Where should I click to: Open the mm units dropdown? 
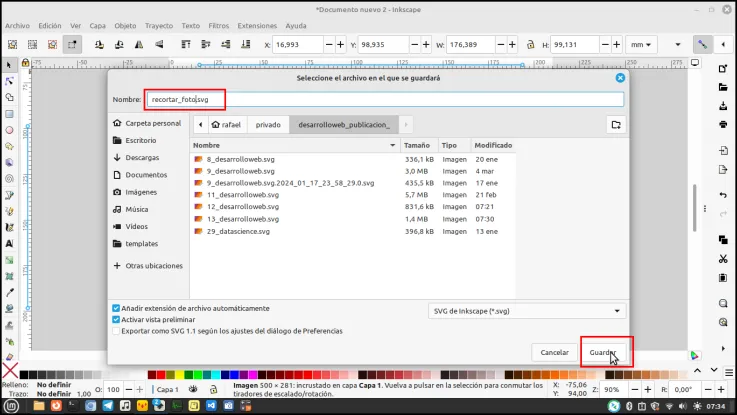click(x=641, y=45)
